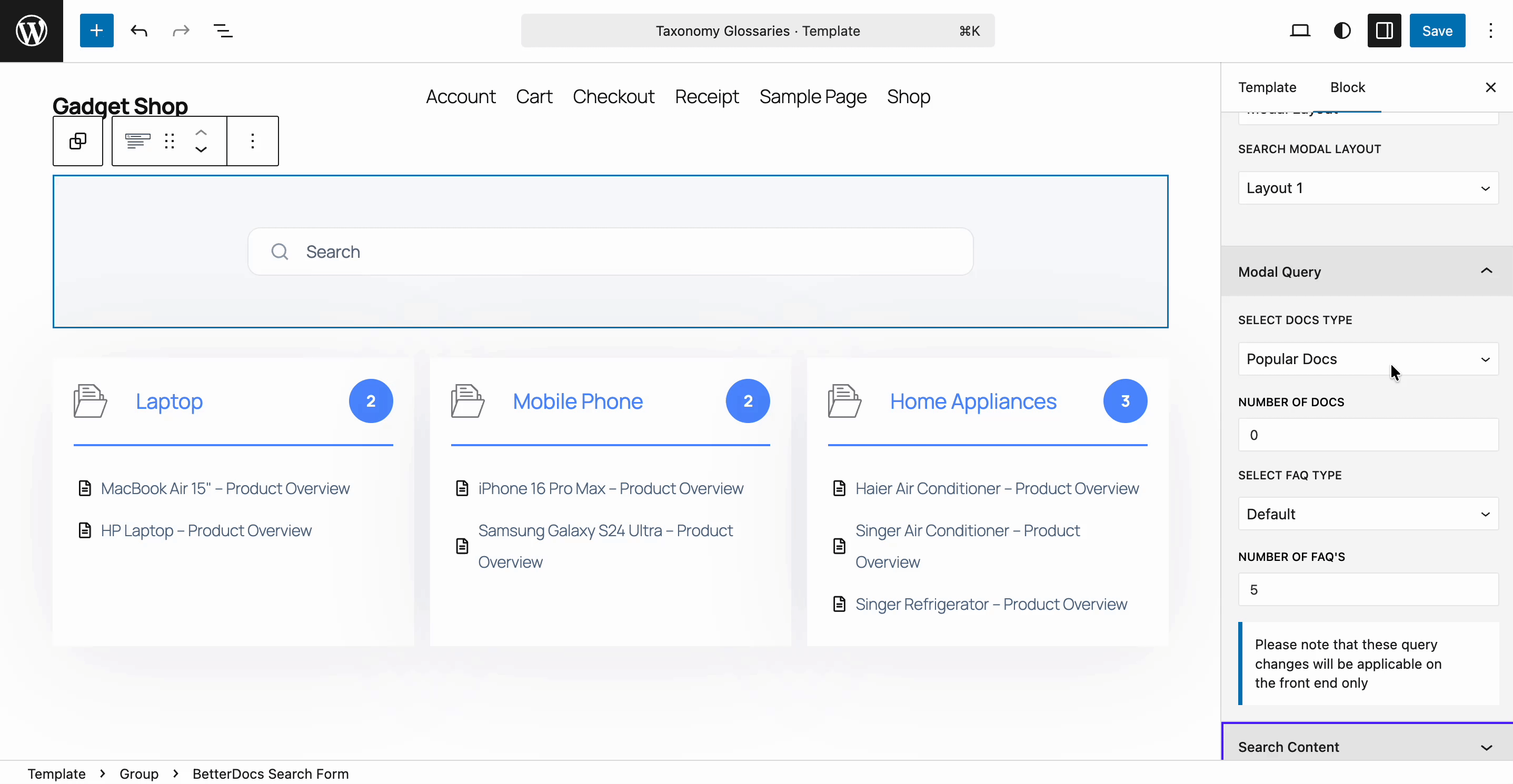This screenshot has height=784, width=1513.
Task: Open the Shop menu item
Action: [908, 96]
